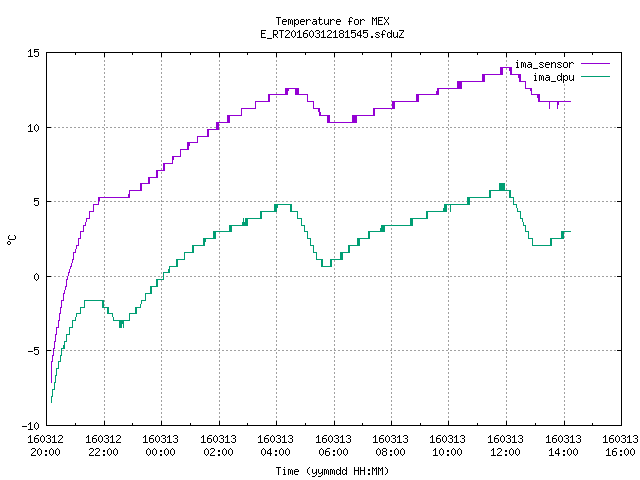640x480 pixels.
Task: Click the y-axis value -10
Action: pyautogui.click(x=31, y=426)
